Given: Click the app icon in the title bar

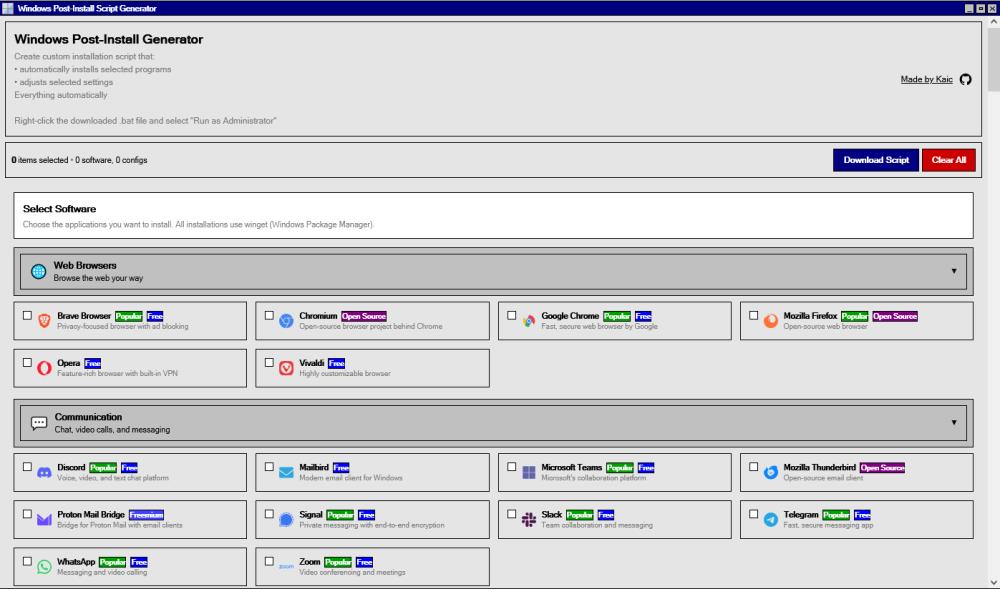Looking at the screenshot, I should (8, 8).
